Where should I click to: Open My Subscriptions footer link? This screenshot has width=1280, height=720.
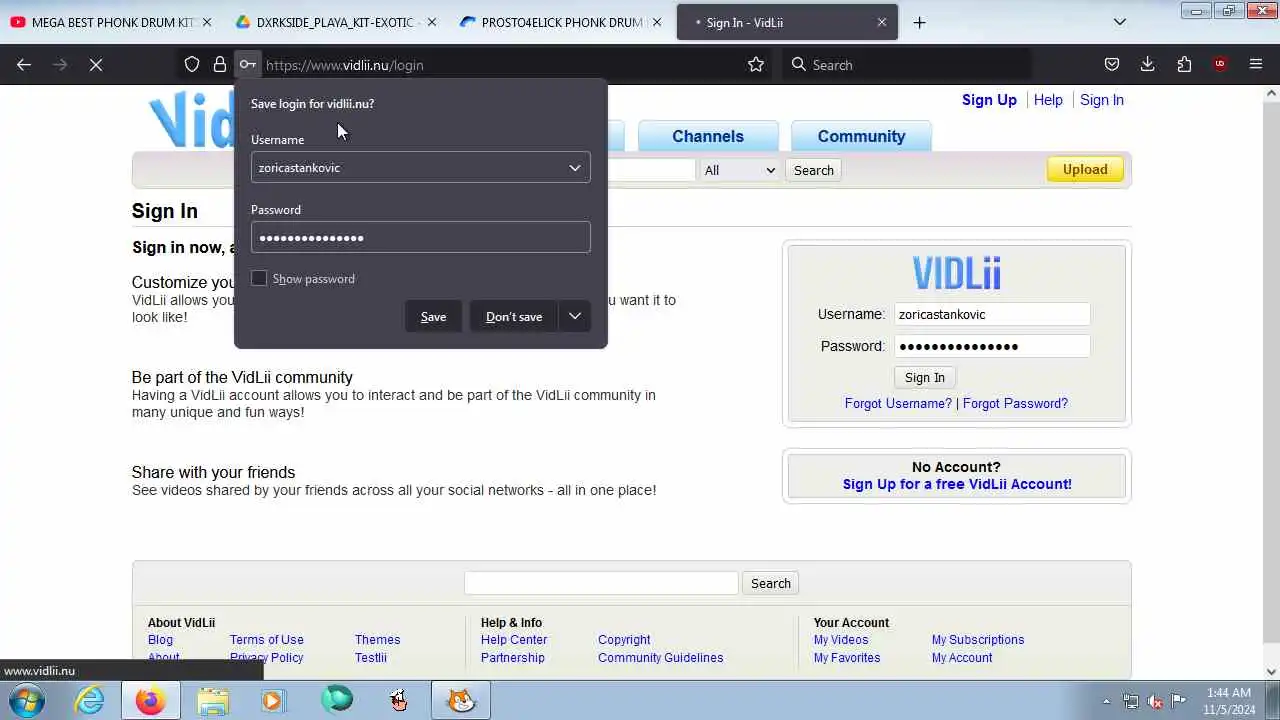pyautogui.click(x=978, y=640)
